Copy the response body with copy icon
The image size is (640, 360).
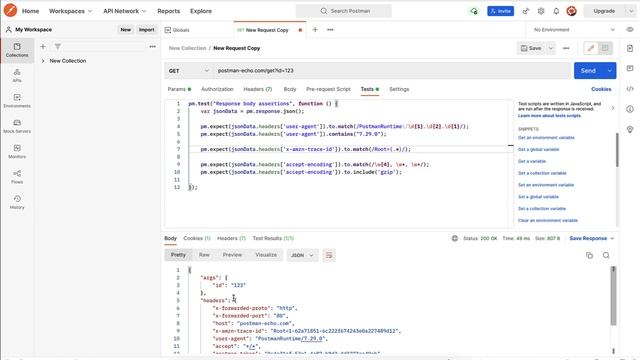click(589, 256)
